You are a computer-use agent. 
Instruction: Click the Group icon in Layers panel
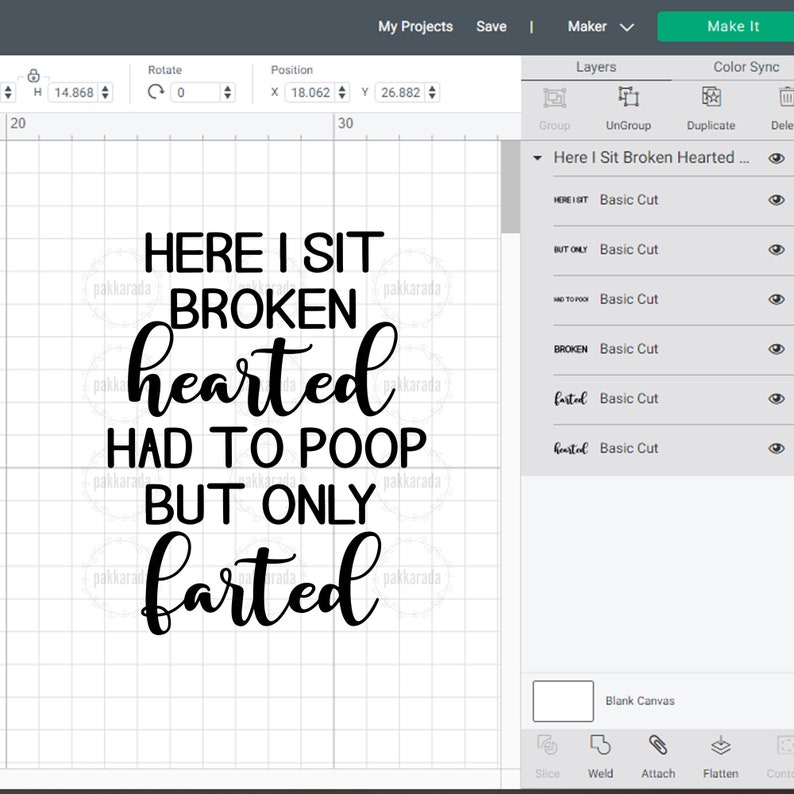point(554,98)
